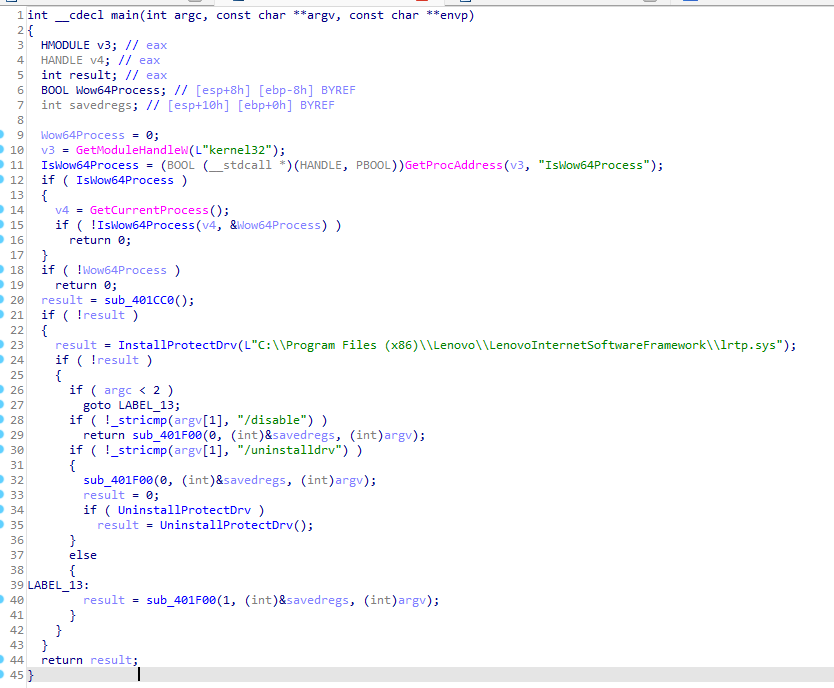Select the final return result statement

click(x=90, y=660)
